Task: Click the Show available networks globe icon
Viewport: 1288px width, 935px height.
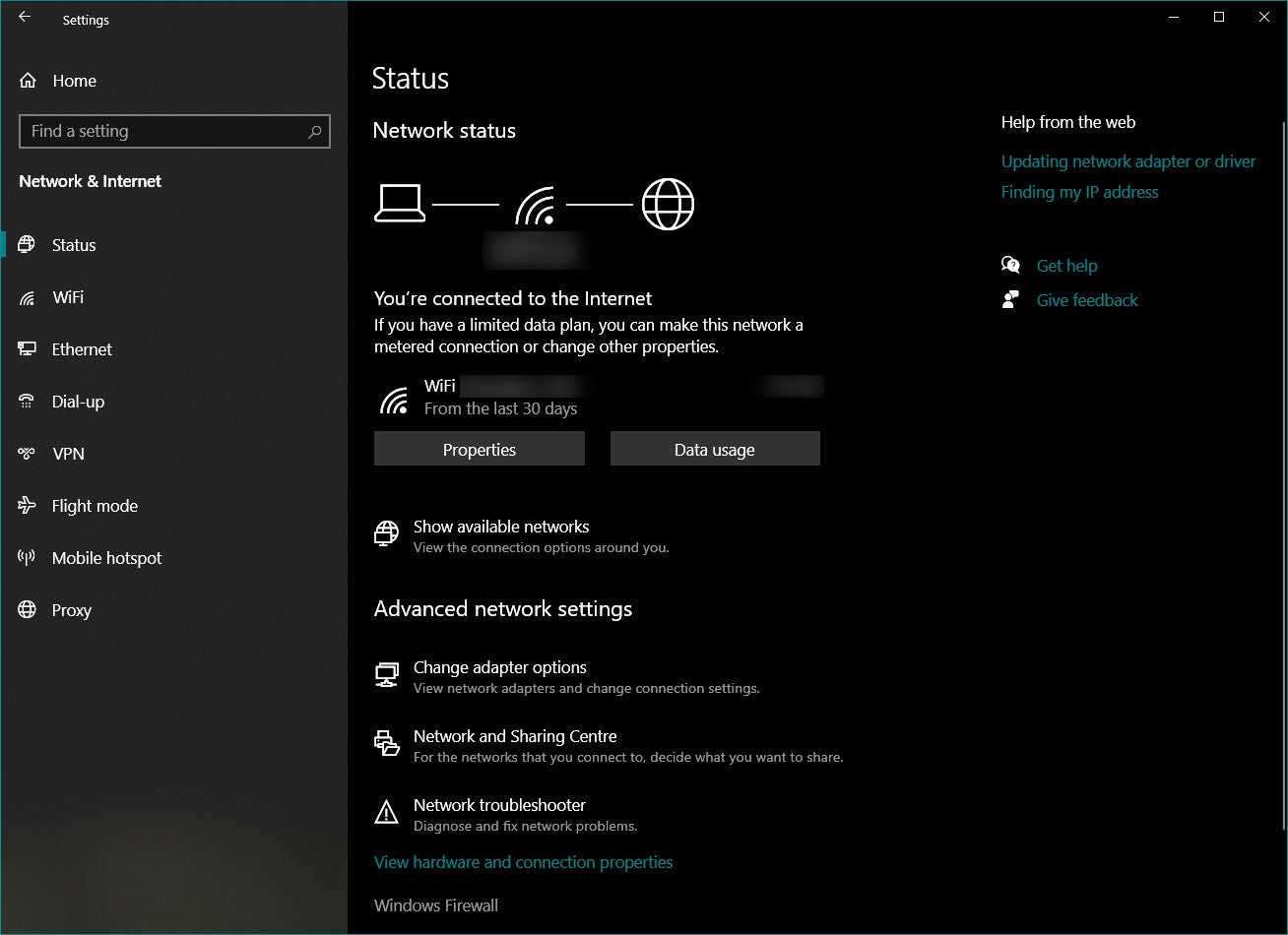Action: 387,533
